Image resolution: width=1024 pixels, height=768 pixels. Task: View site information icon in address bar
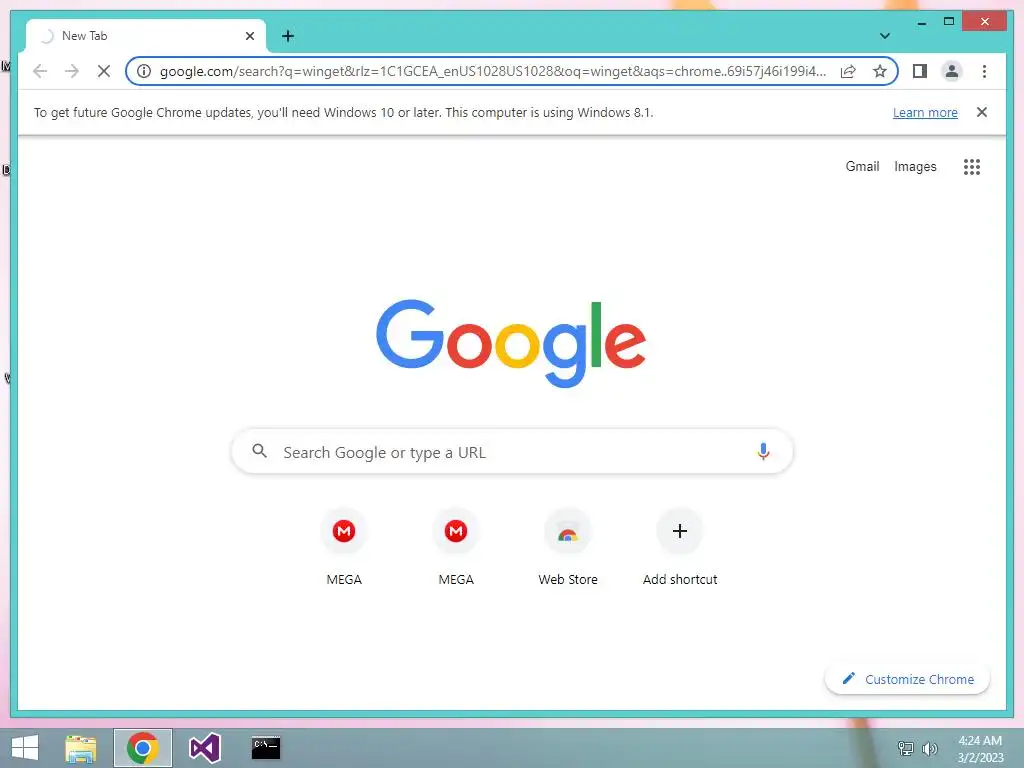click(144, 71)
